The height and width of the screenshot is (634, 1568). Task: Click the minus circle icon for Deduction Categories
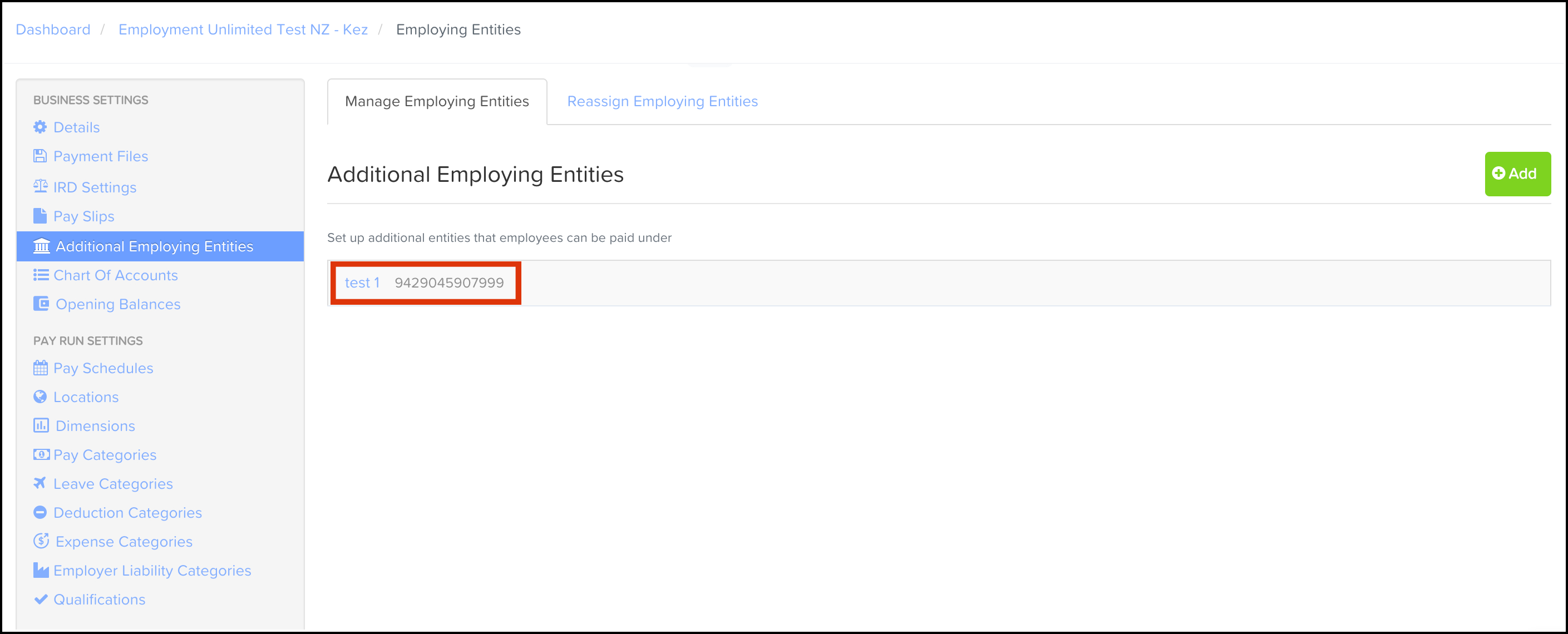pos(40,512)
